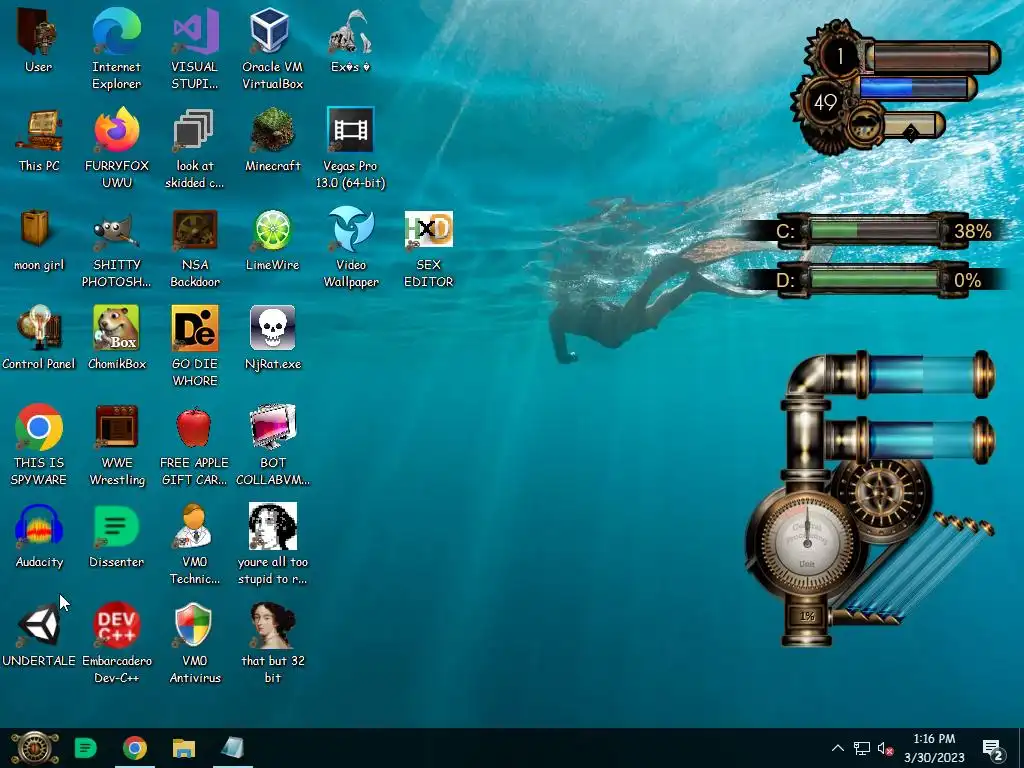Click the green Dissenter taskbar icon
This screenshot has height=768, width=1024.
pyautogui.click(x=86, y=748)
